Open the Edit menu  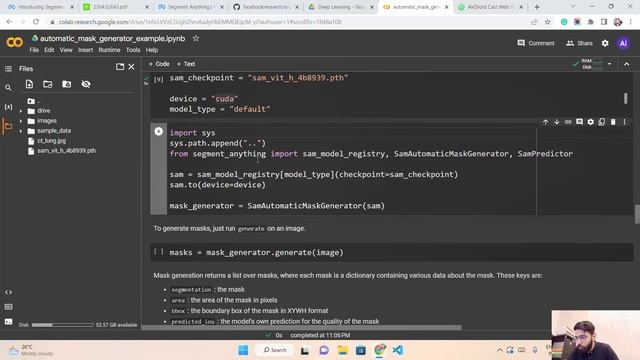pos(49,50)
